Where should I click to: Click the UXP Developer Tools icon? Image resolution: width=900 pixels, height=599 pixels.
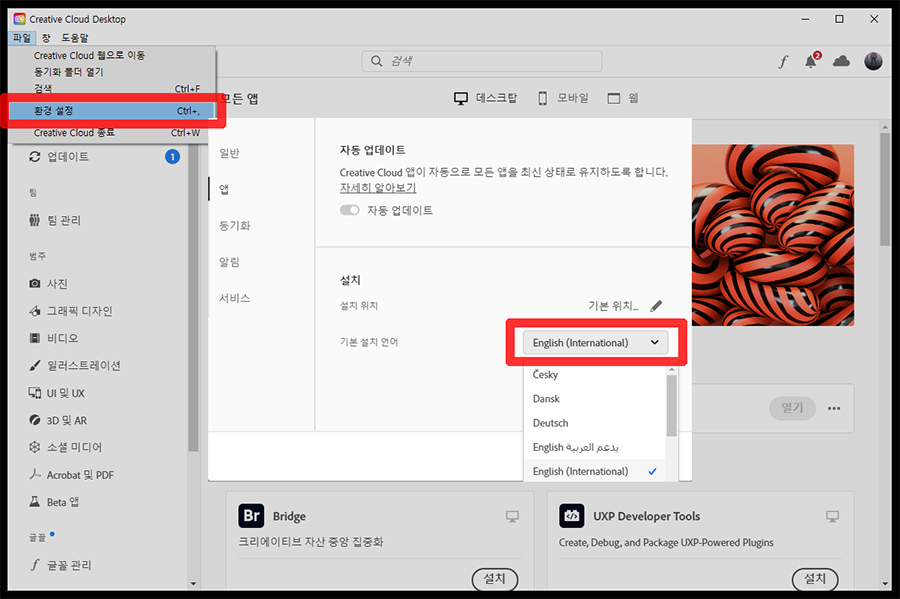[x=572, y=516]
